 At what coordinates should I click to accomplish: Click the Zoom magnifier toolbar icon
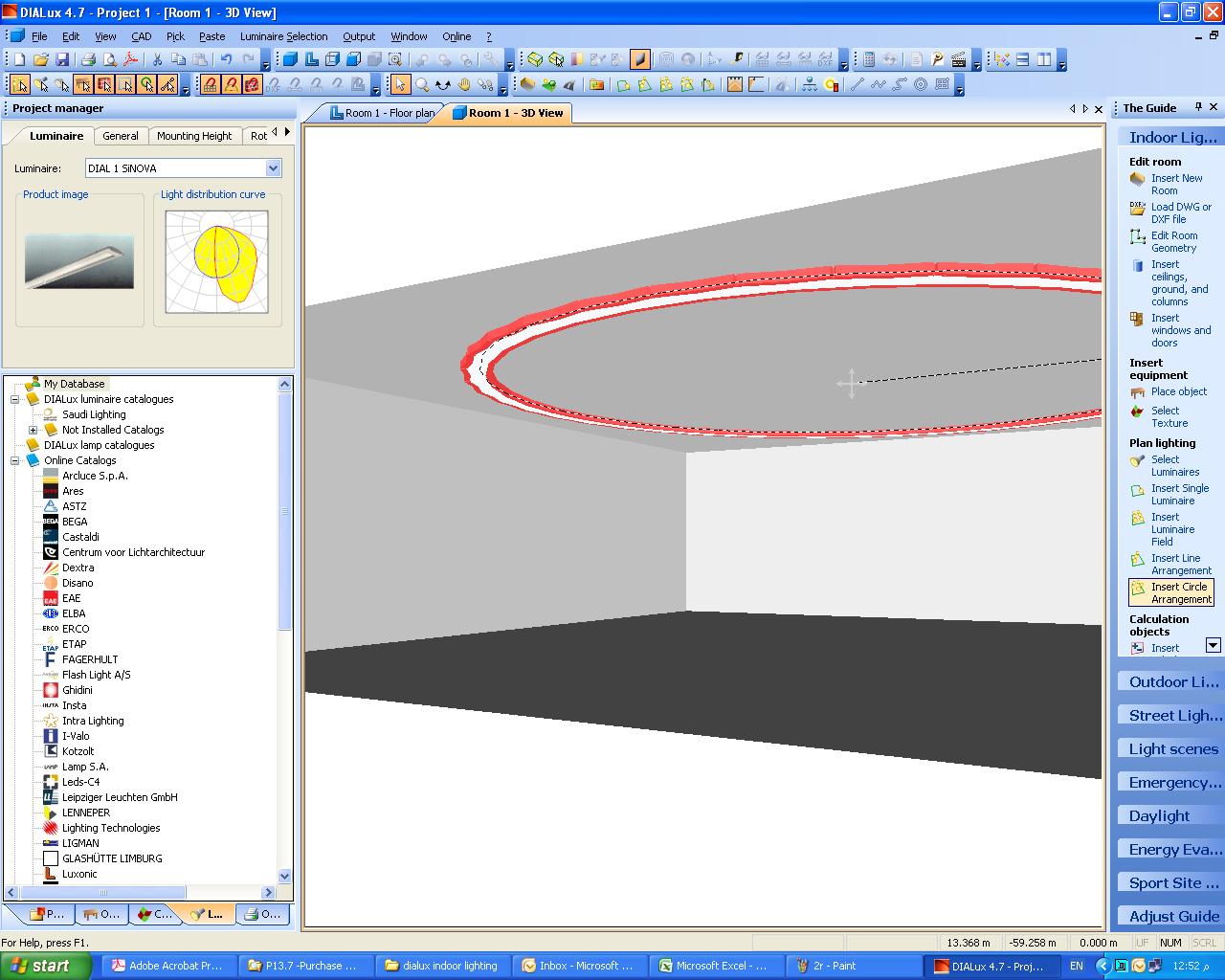(x=422, y=84)
